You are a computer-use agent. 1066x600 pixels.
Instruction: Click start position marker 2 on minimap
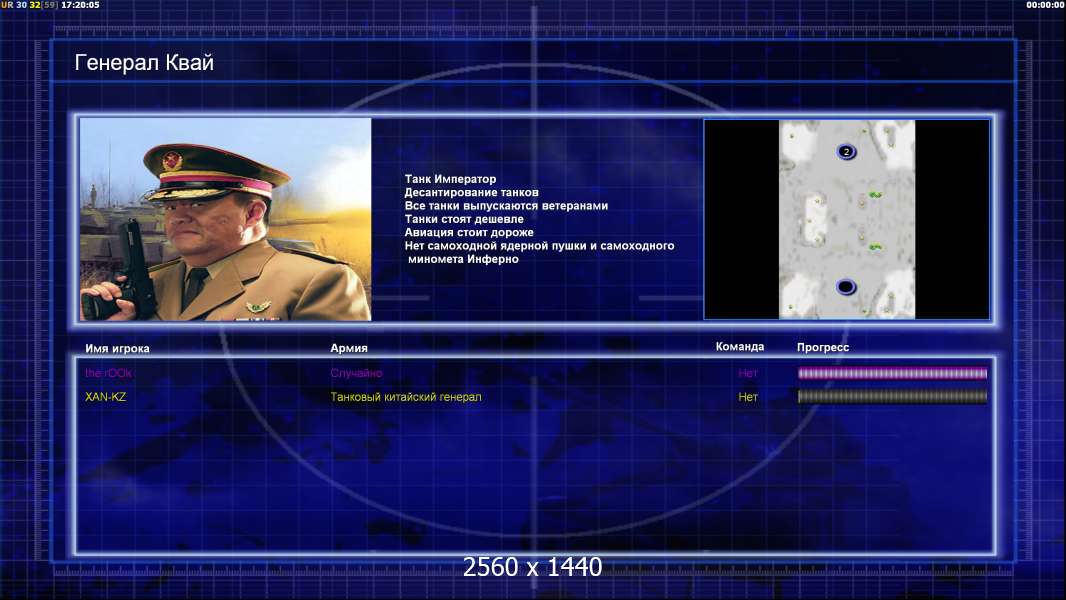(846, 152)
